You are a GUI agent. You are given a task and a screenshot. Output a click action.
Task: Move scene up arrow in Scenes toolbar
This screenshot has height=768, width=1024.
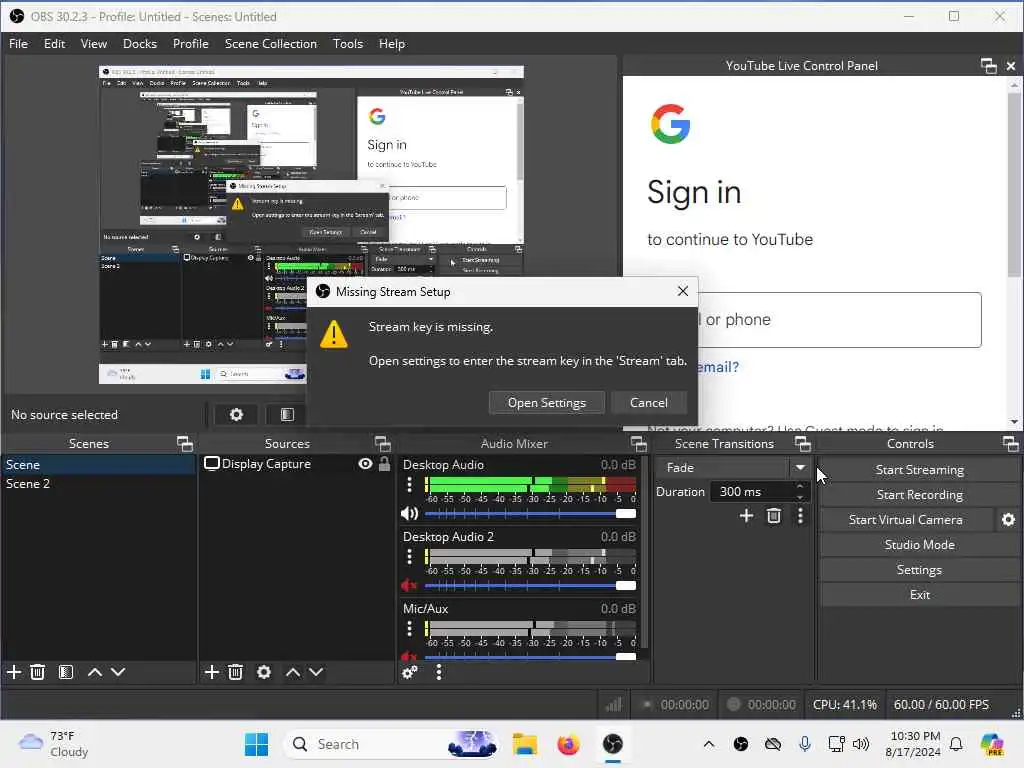(x=95, y=672)
